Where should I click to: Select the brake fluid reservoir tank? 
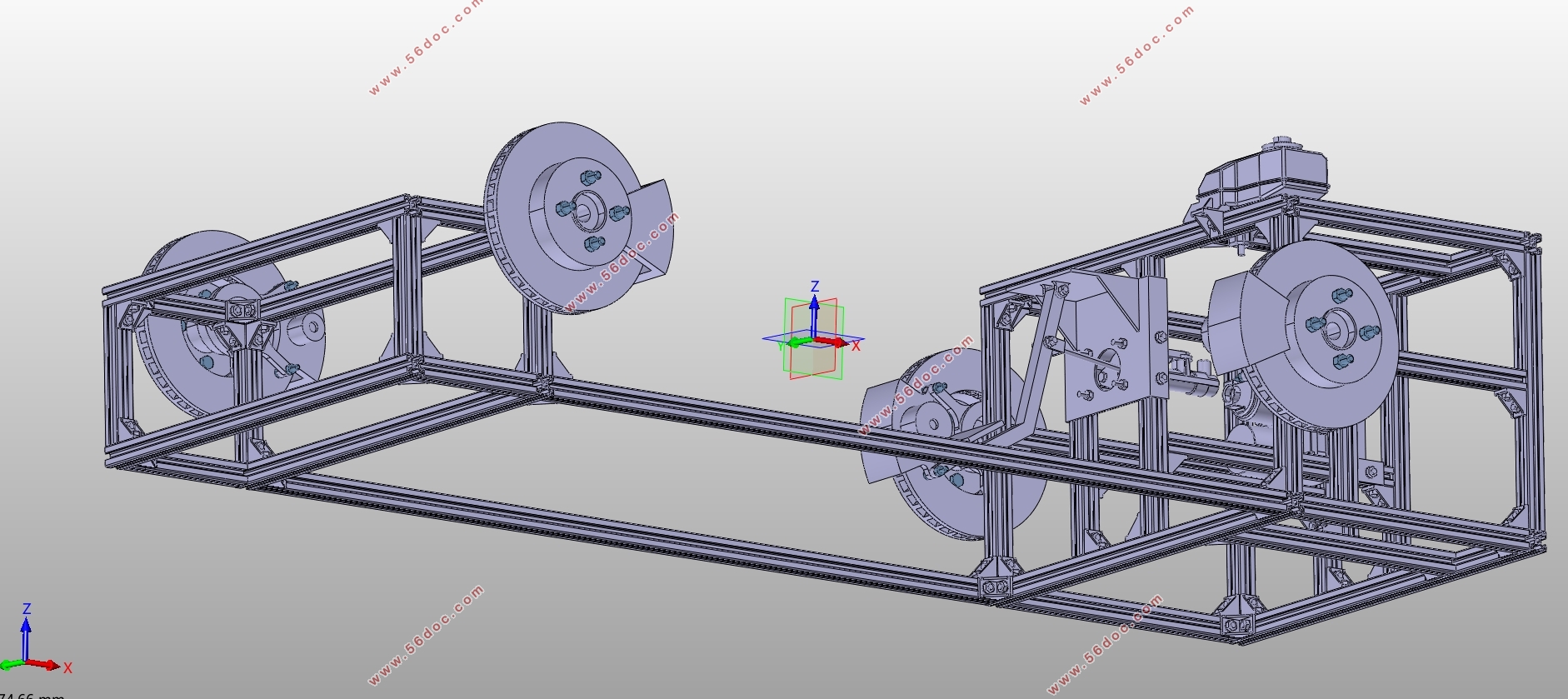click(x=1263, y=175)
